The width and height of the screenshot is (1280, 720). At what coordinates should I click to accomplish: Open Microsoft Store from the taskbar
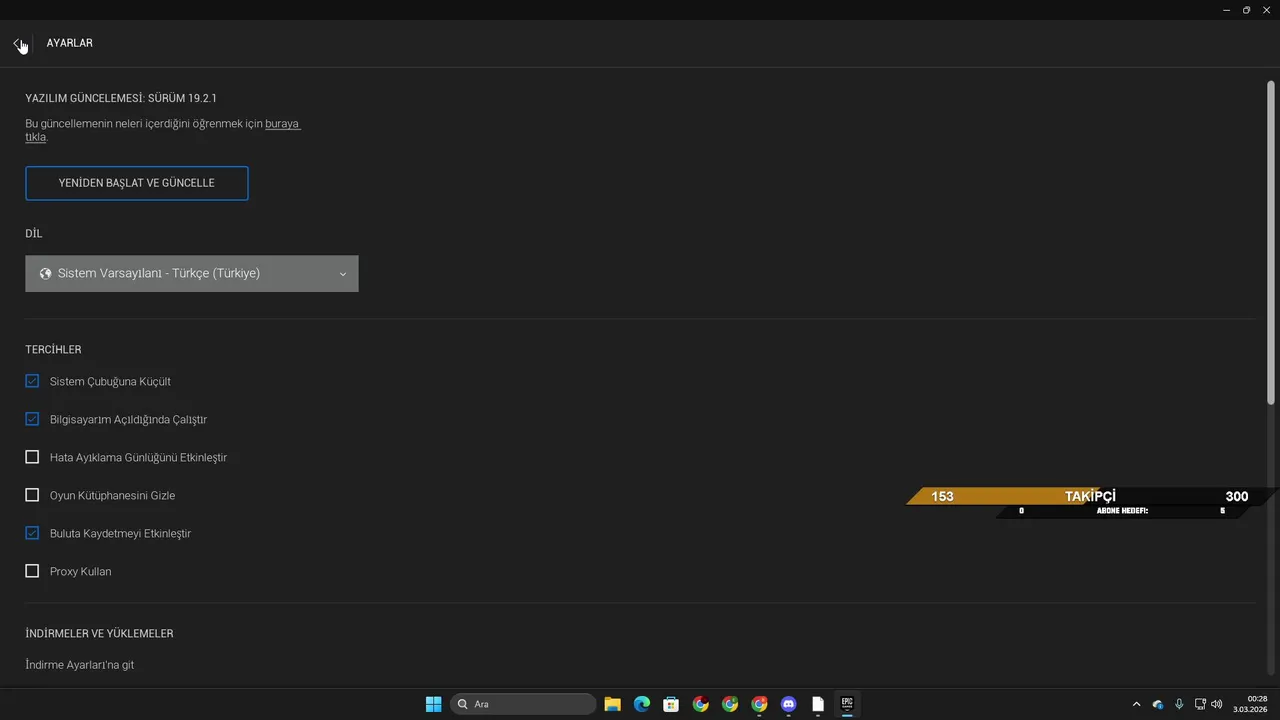click(x=671, y=704)
